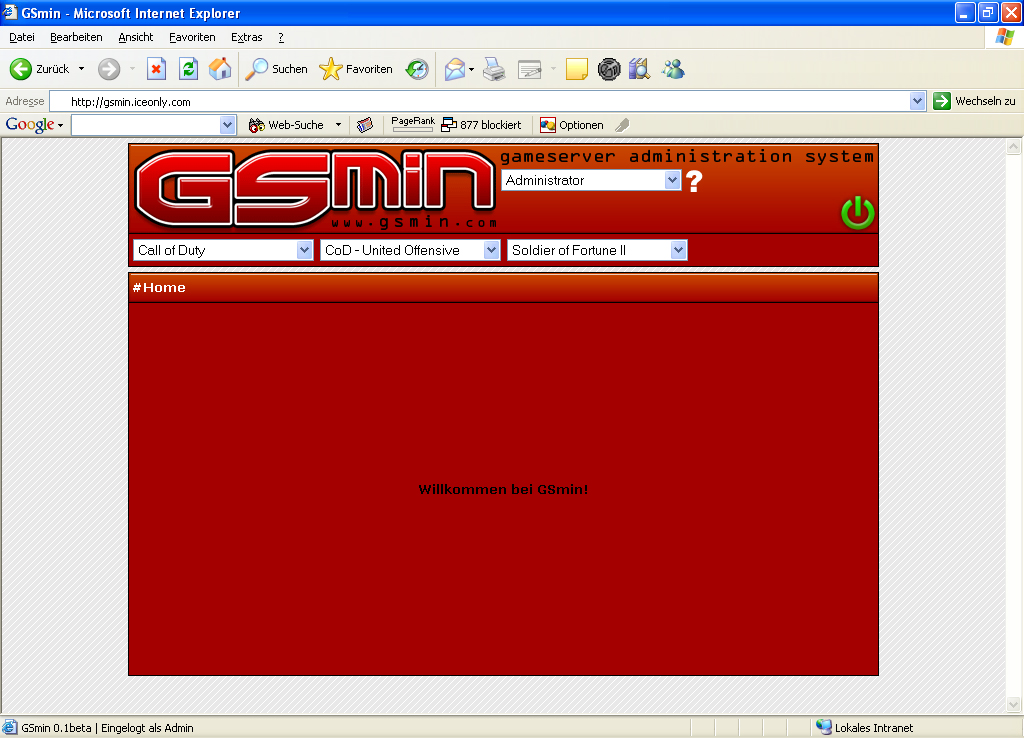Image resolution: width=1024 pixels, height=738 pixels.
Task: Open the Favoriten star panel
Action: click(x=356, y=69)
